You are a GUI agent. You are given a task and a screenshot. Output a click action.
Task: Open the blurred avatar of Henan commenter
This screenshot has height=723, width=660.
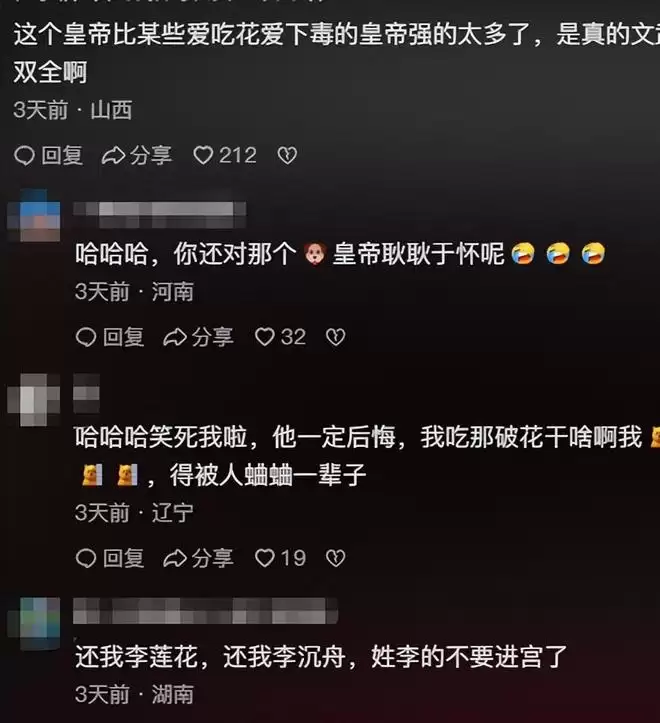[34, 215]
